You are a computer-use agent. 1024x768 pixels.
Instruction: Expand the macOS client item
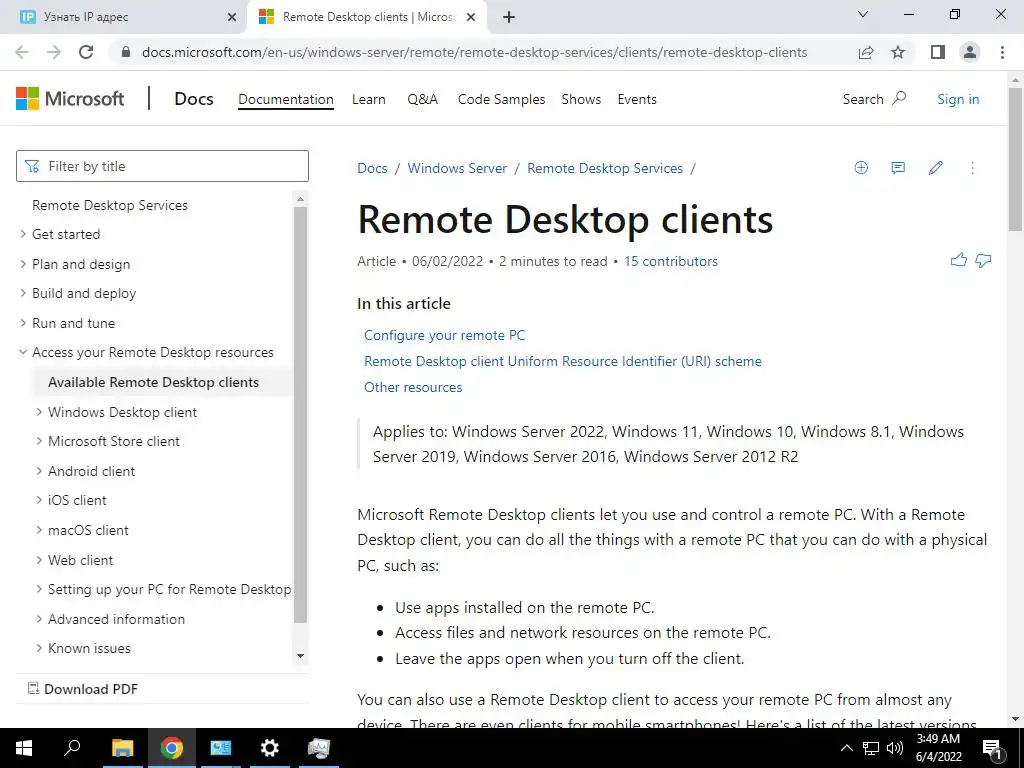[x=39, y=530]
